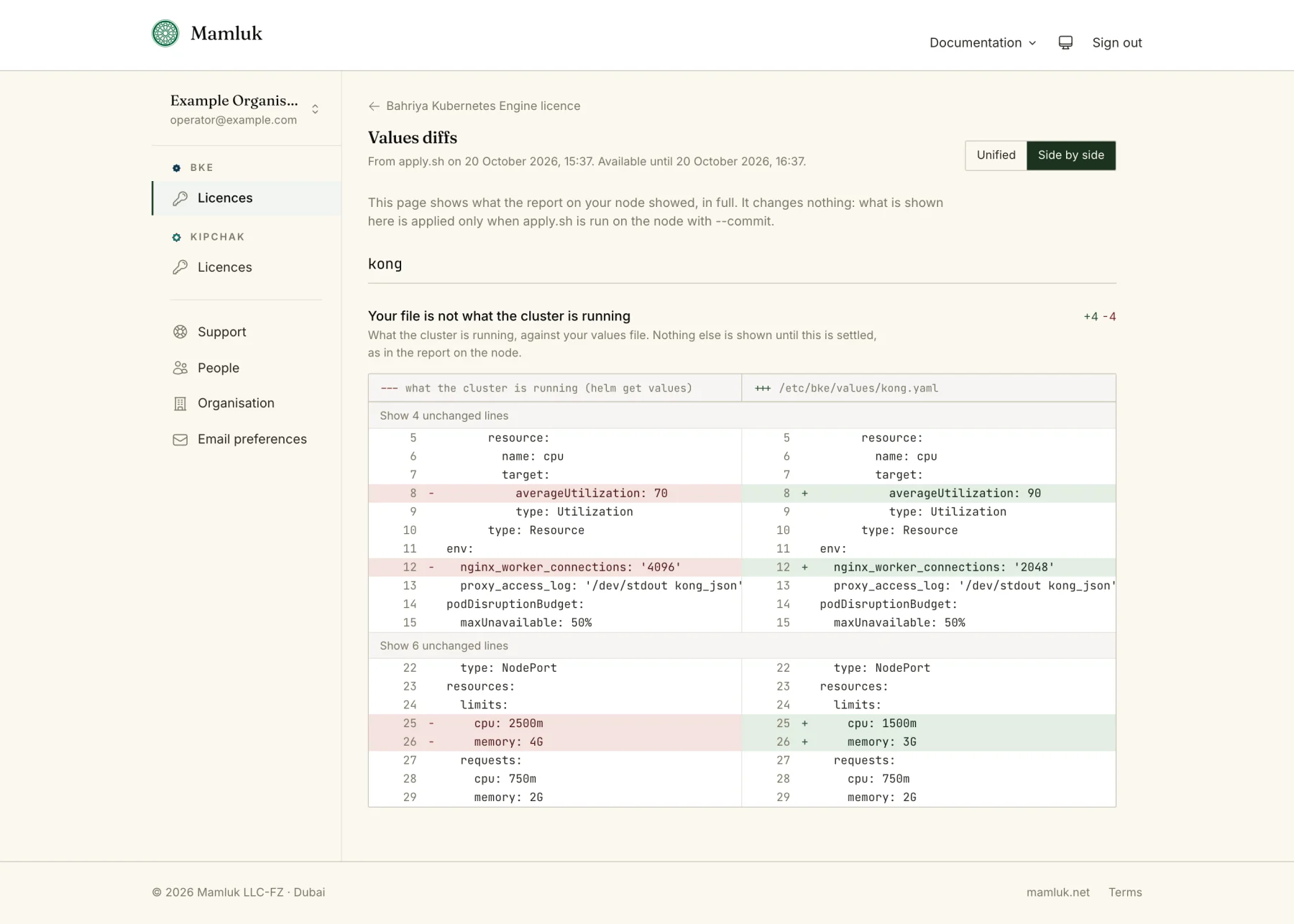Click the kong section heading

pyautogui.click(x=385, y=264)
